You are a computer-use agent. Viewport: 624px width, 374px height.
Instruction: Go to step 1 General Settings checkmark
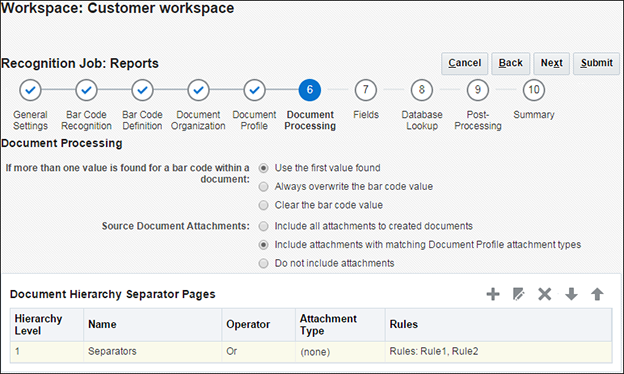[30, 90]
